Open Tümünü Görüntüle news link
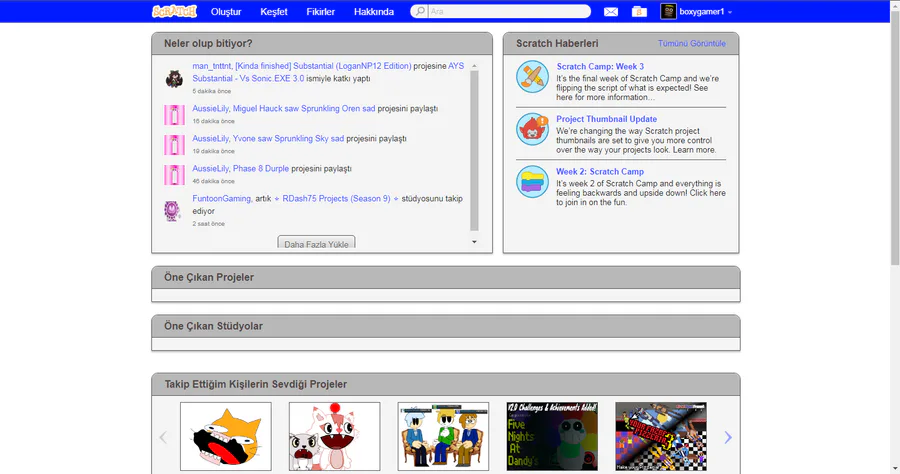900x474 pixels. (692, 44)
